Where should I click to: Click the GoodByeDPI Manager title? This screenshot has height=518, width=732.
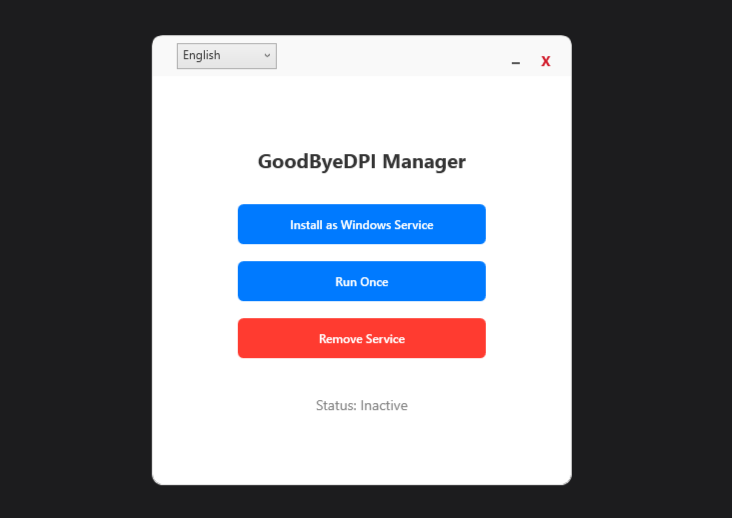click(361, 161)
